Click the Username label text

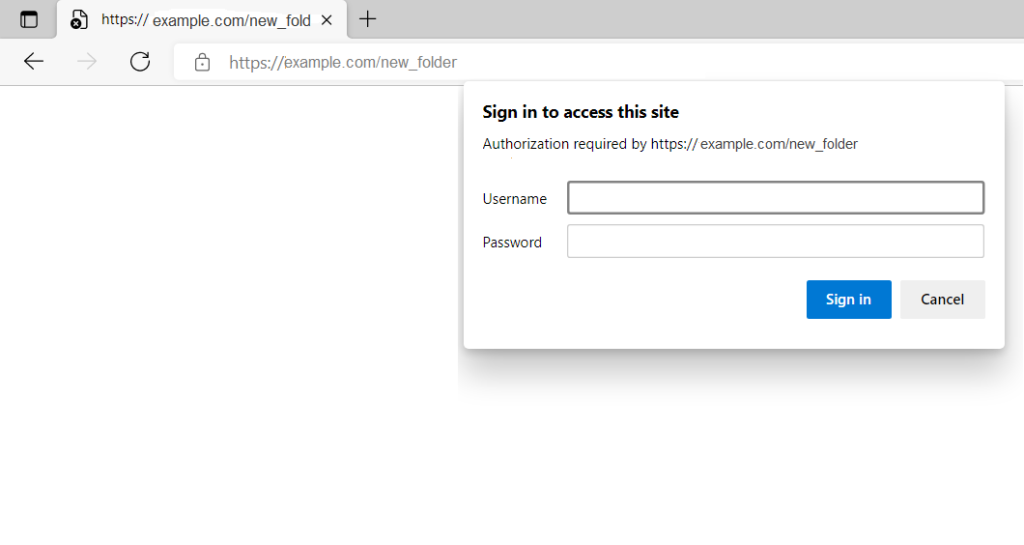pyautogui.click(x=515, y=199)
